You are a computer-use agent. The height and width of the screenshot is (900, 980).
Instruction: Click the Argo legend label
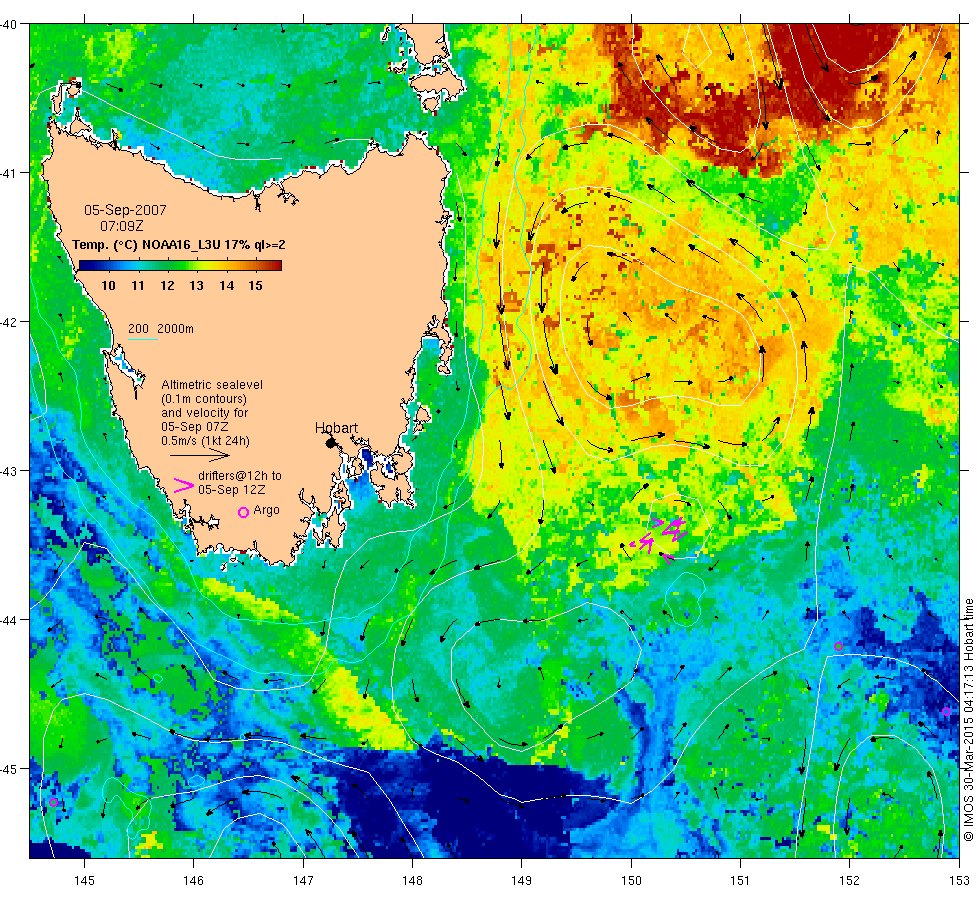(267, 510)
